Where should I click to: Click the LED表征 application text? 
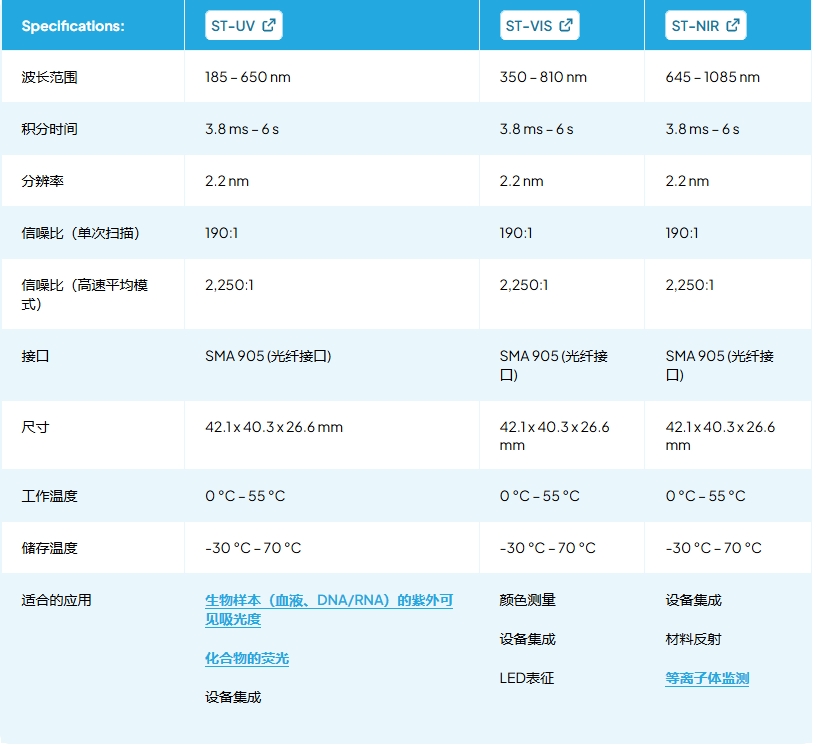click(527, 678)
